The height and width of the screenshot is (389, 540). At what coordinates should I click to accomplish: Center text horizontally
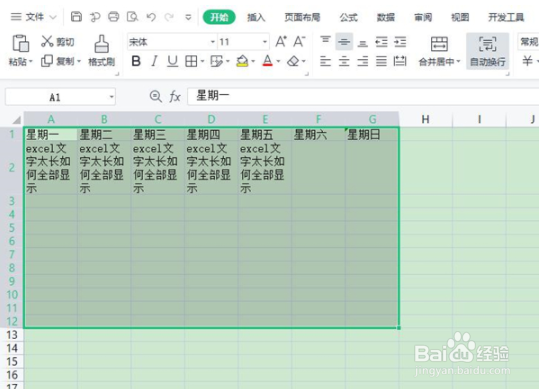click(344, 61)
